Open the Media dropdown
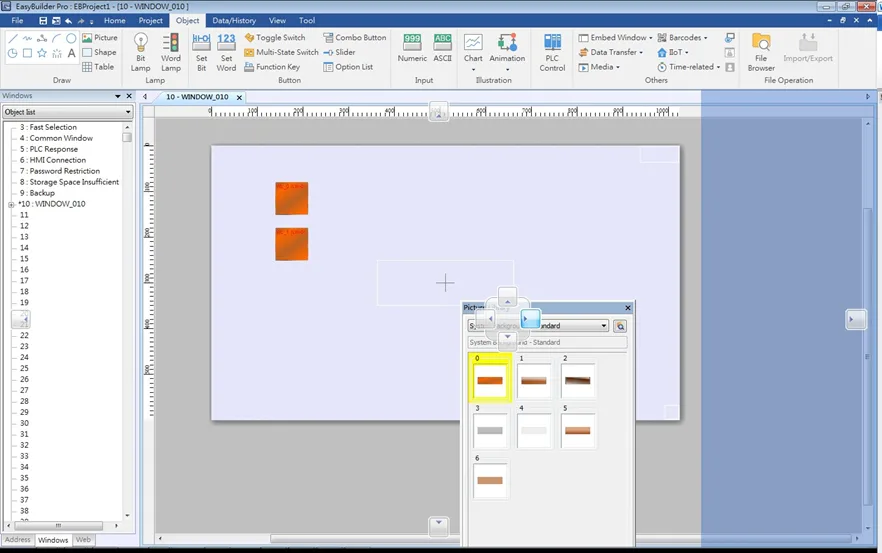The height and width of the screenshot is (553, 882). point(599,67)
